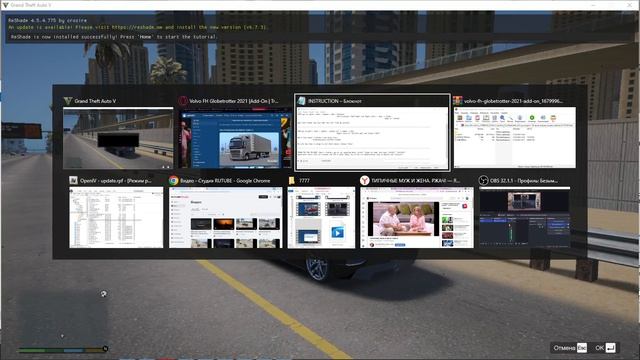Click the Yandex Browser icon in the switcher
This screenshot has height=360, width=640.
(x=364, y=180)
